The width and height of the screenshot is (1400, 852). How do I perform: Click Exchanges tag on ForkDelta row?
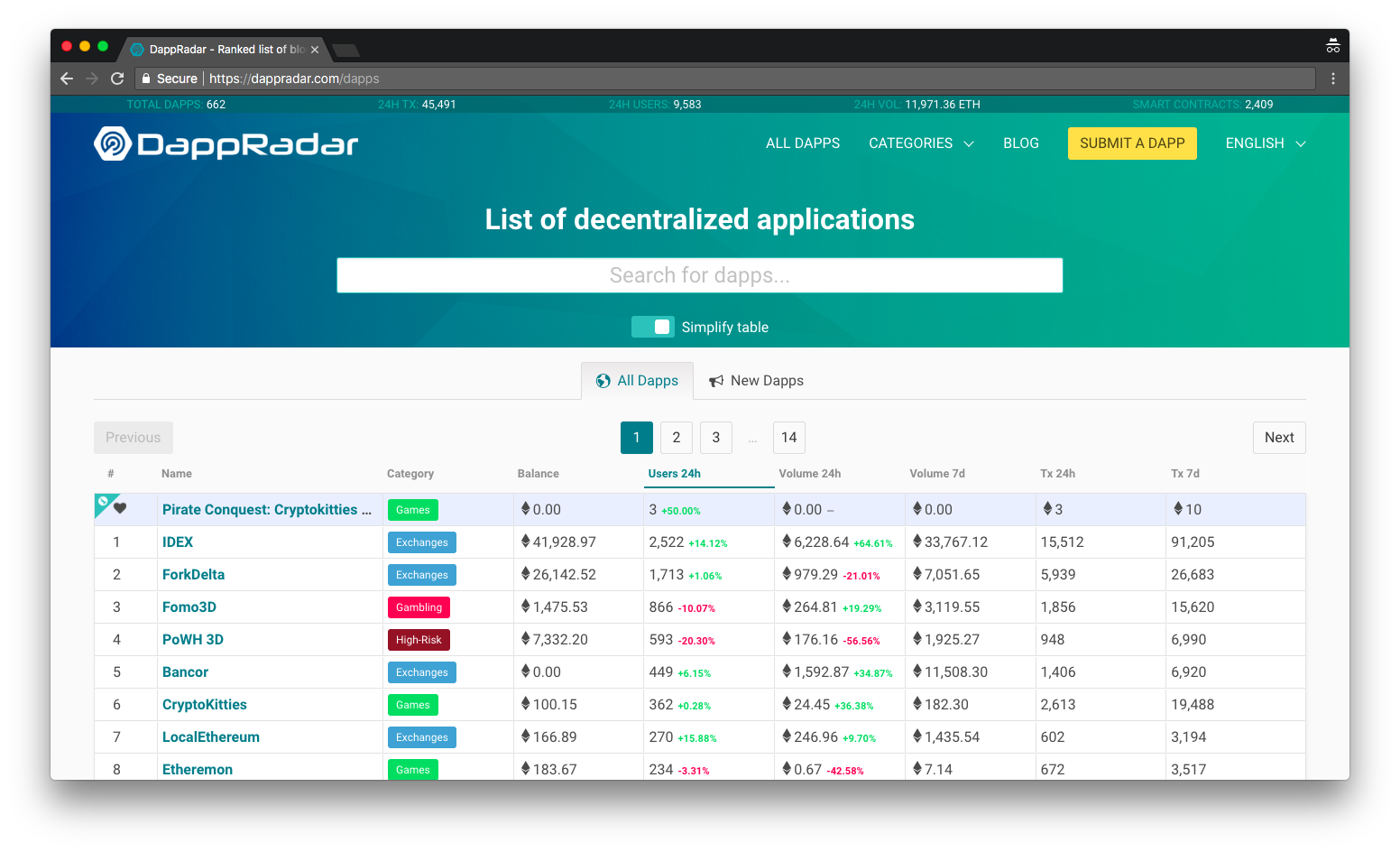coord(422,575)
